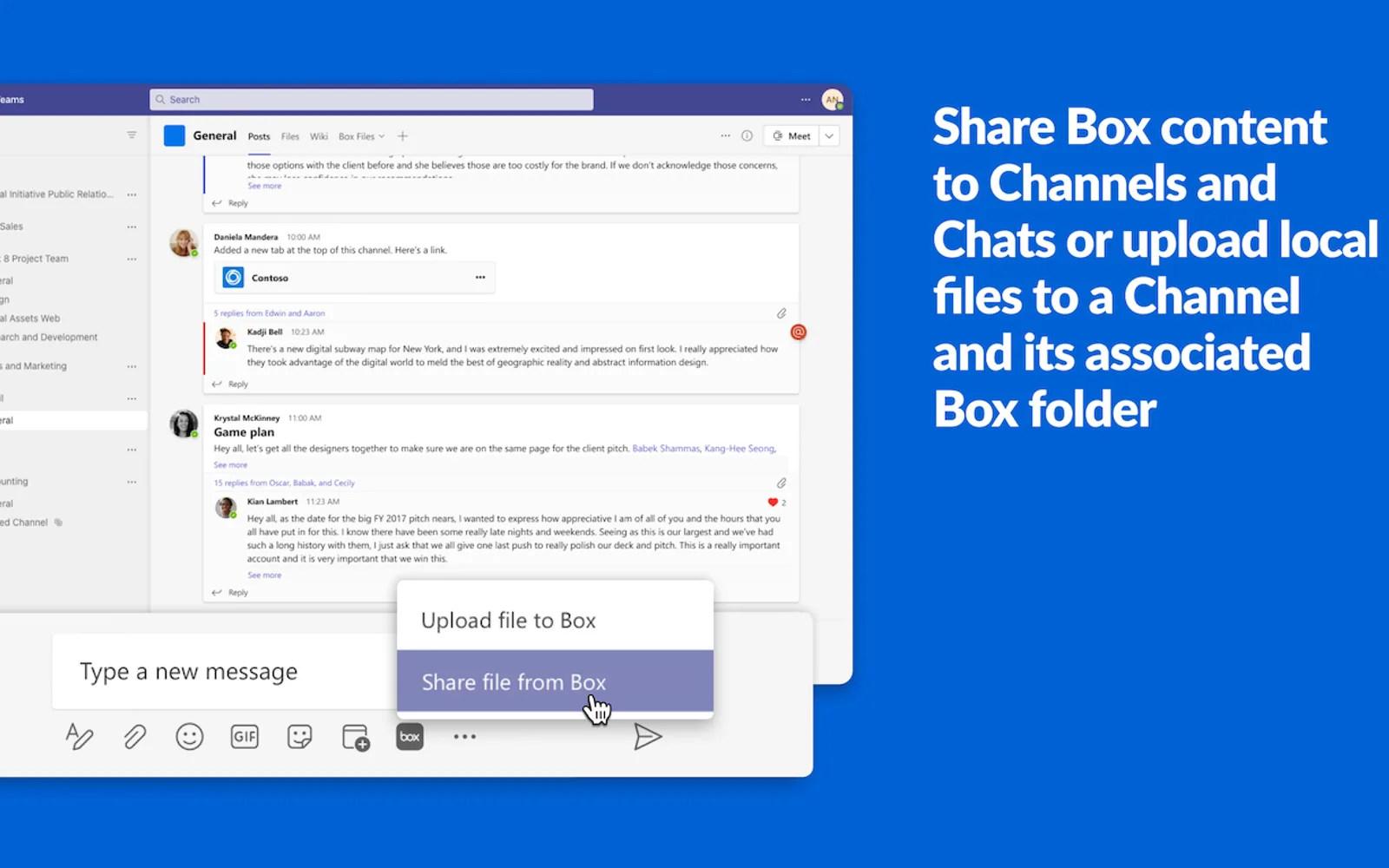The width and height of the screenshot is (1389, 868).
Task: Open more messaging extensions ellipsis
Action: (464, 737)
